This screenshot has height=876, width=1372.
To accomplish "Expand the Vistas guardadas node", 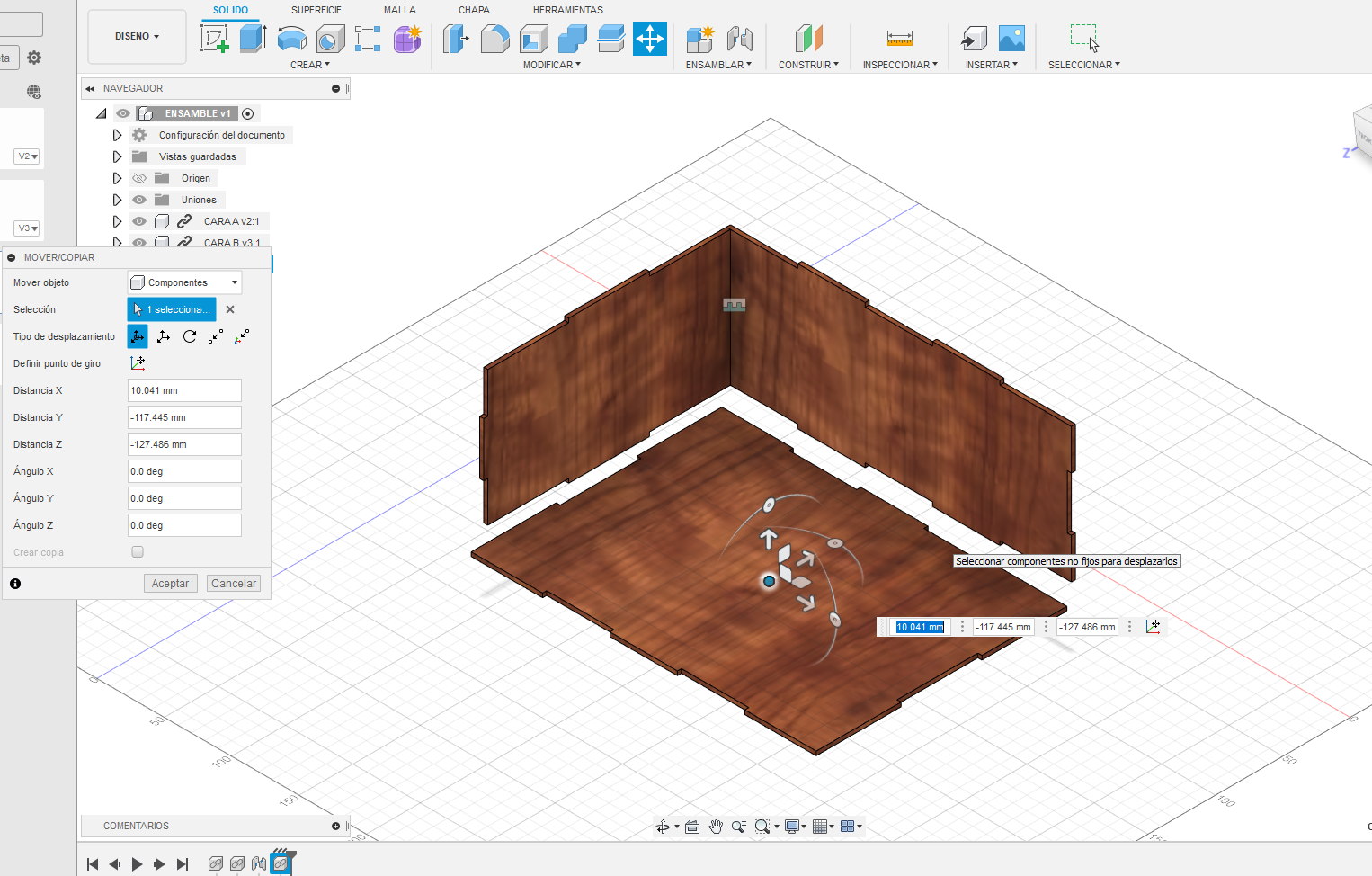I will [117, 156].
